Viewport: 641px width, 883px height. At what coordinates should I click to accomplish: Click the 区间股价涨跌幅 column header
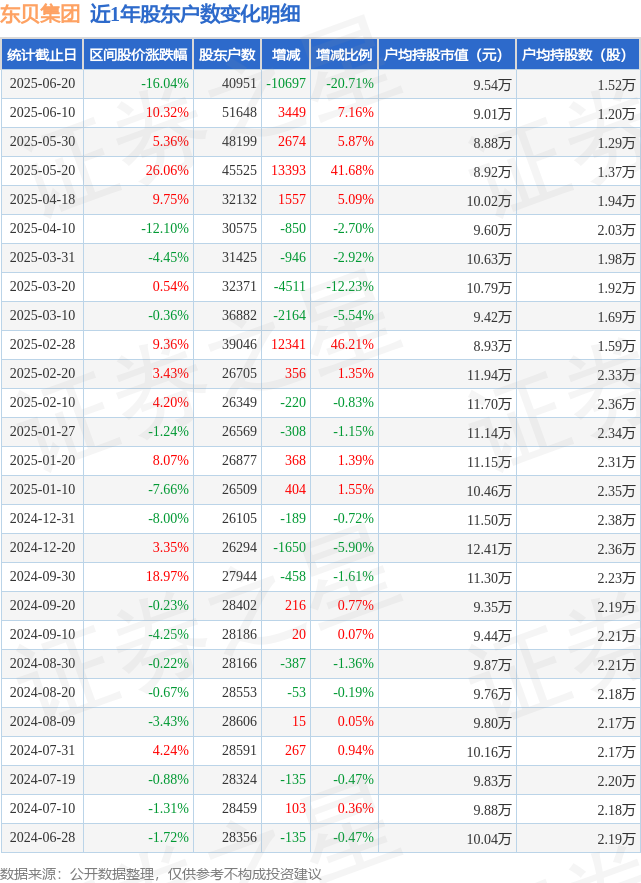[x=138, y=55]
